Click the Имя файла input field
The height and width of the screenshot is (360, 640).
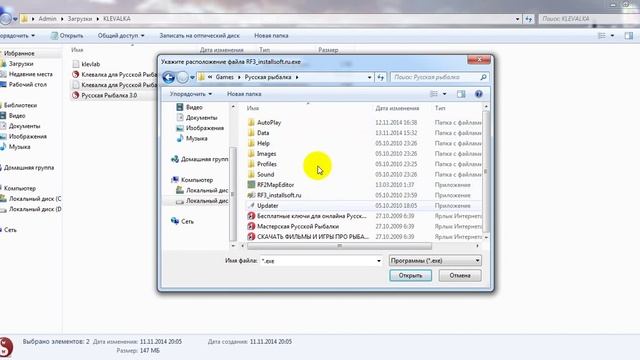pos(318,261)
